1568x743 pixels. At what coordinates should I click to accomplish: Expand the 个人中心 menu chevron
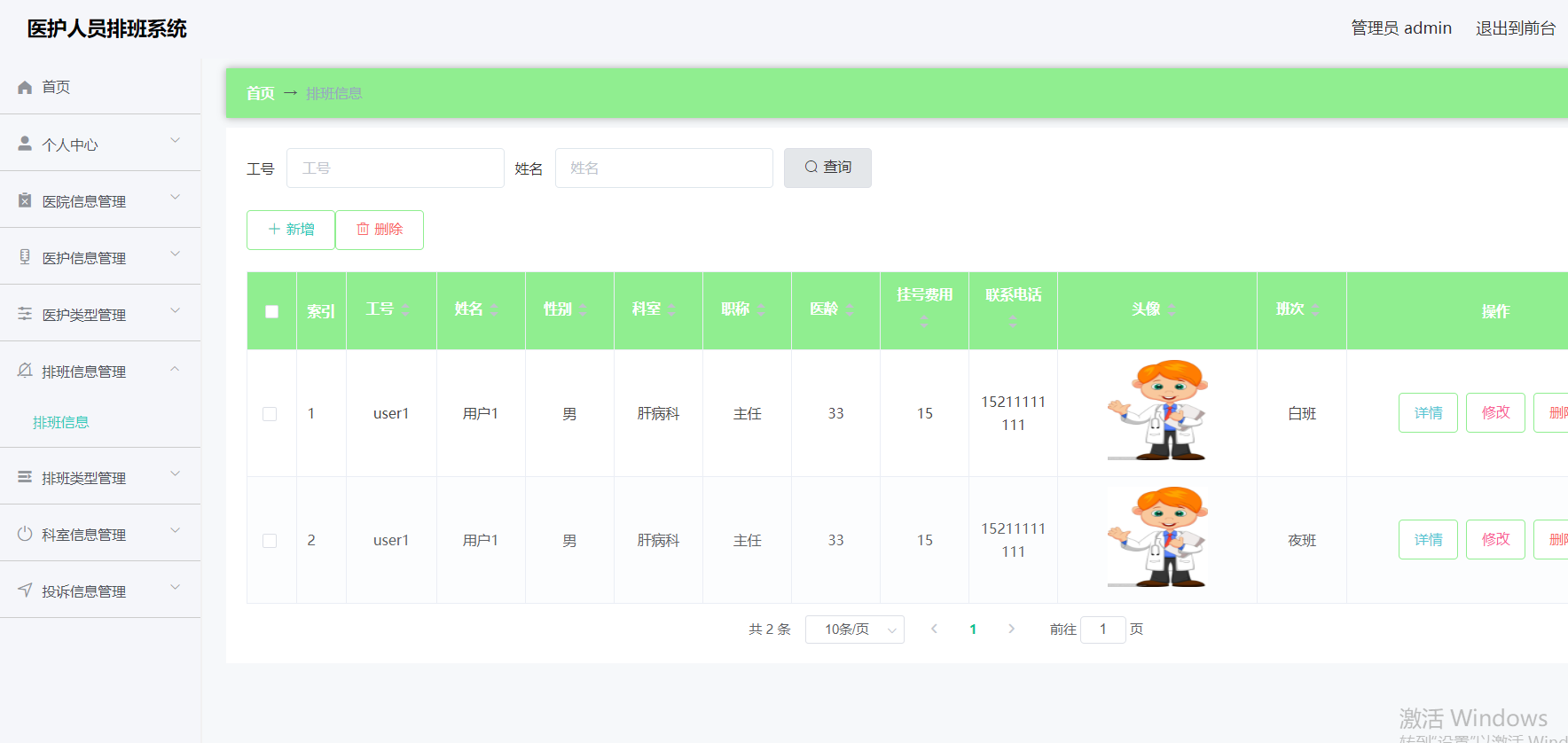click(175, 140)
